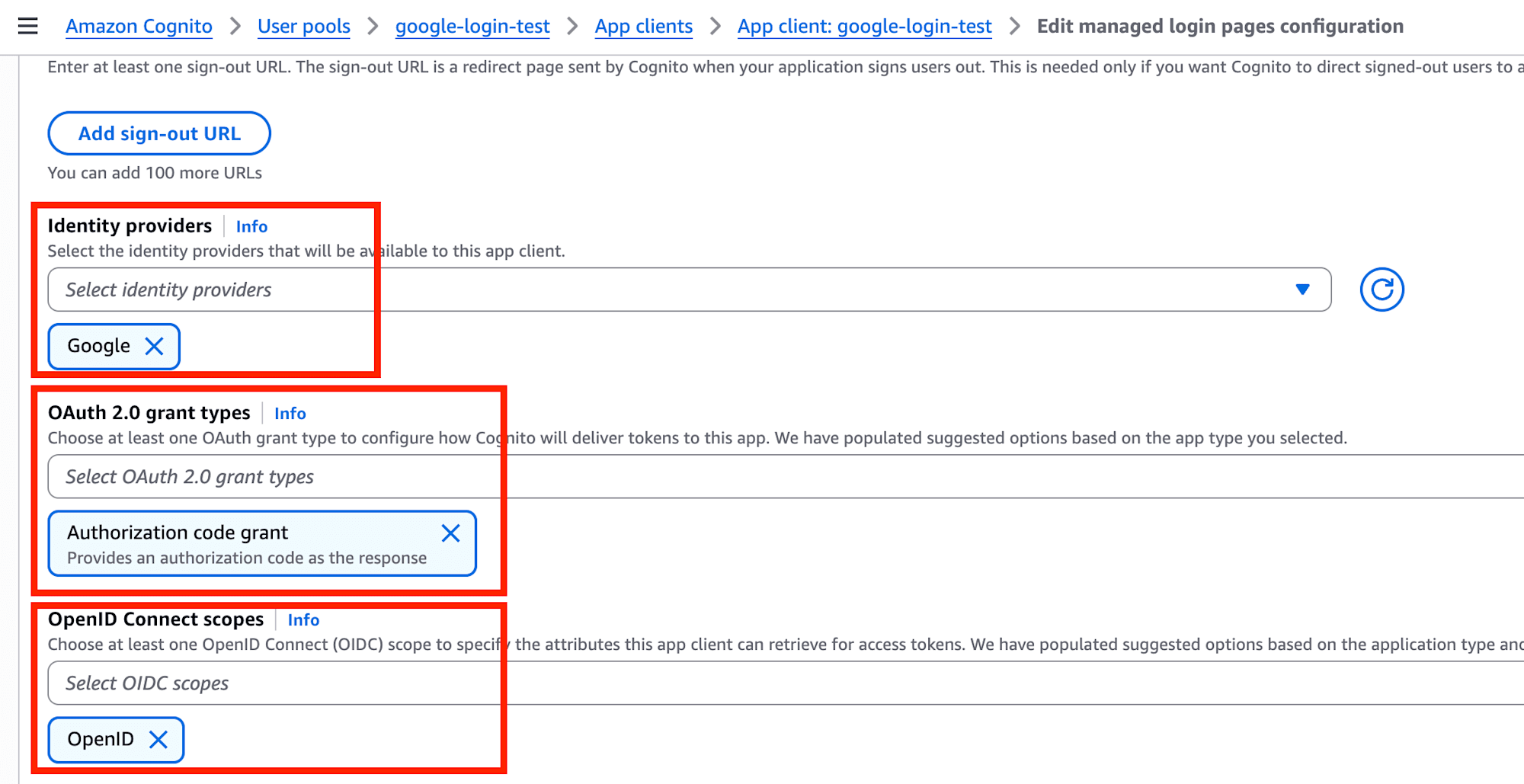Open Info for OpenID Connect scopes
Viewport: 1524px width, 784px height.
point(303,620)
